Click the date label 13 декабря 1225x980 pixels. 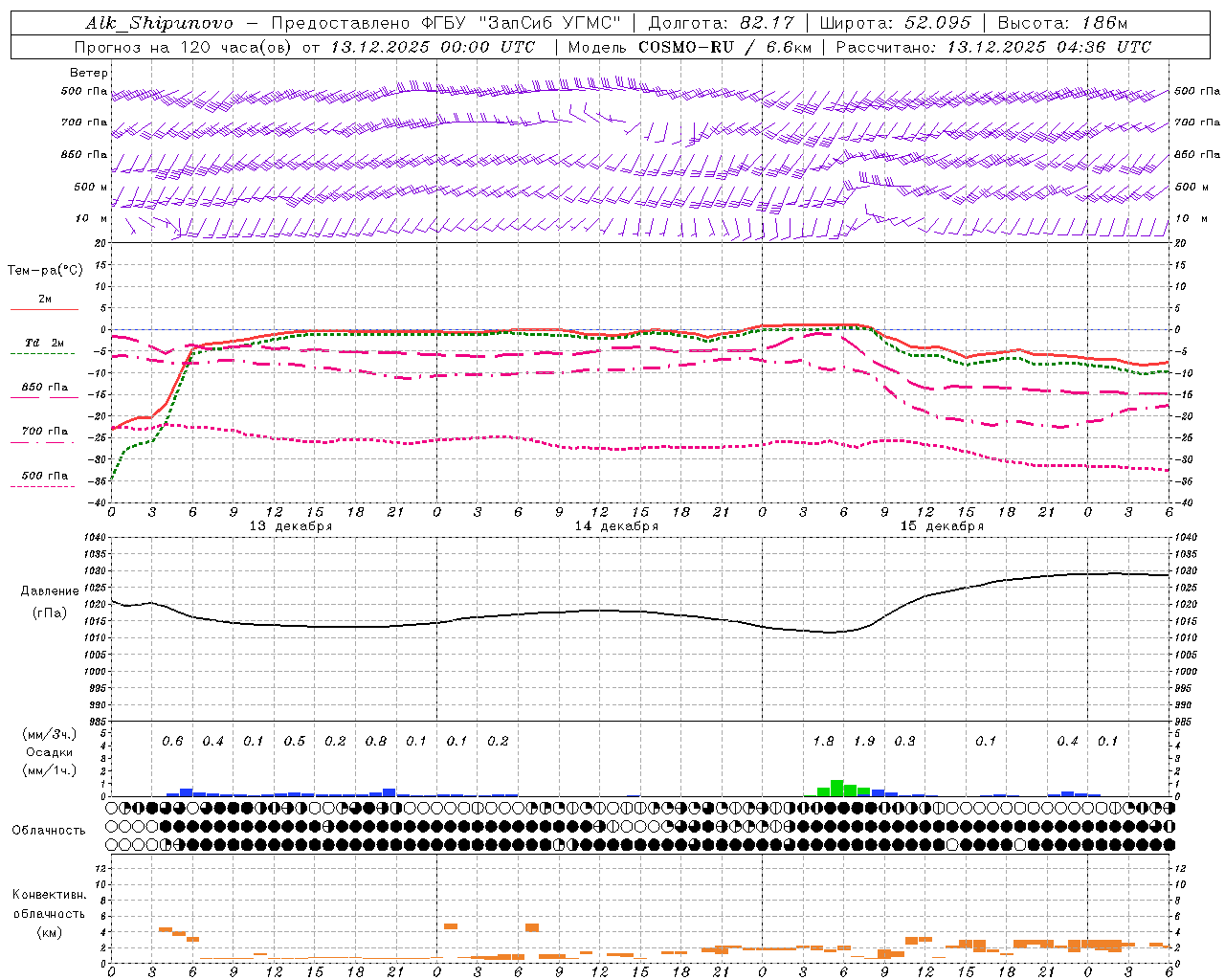tap(291, 526)
